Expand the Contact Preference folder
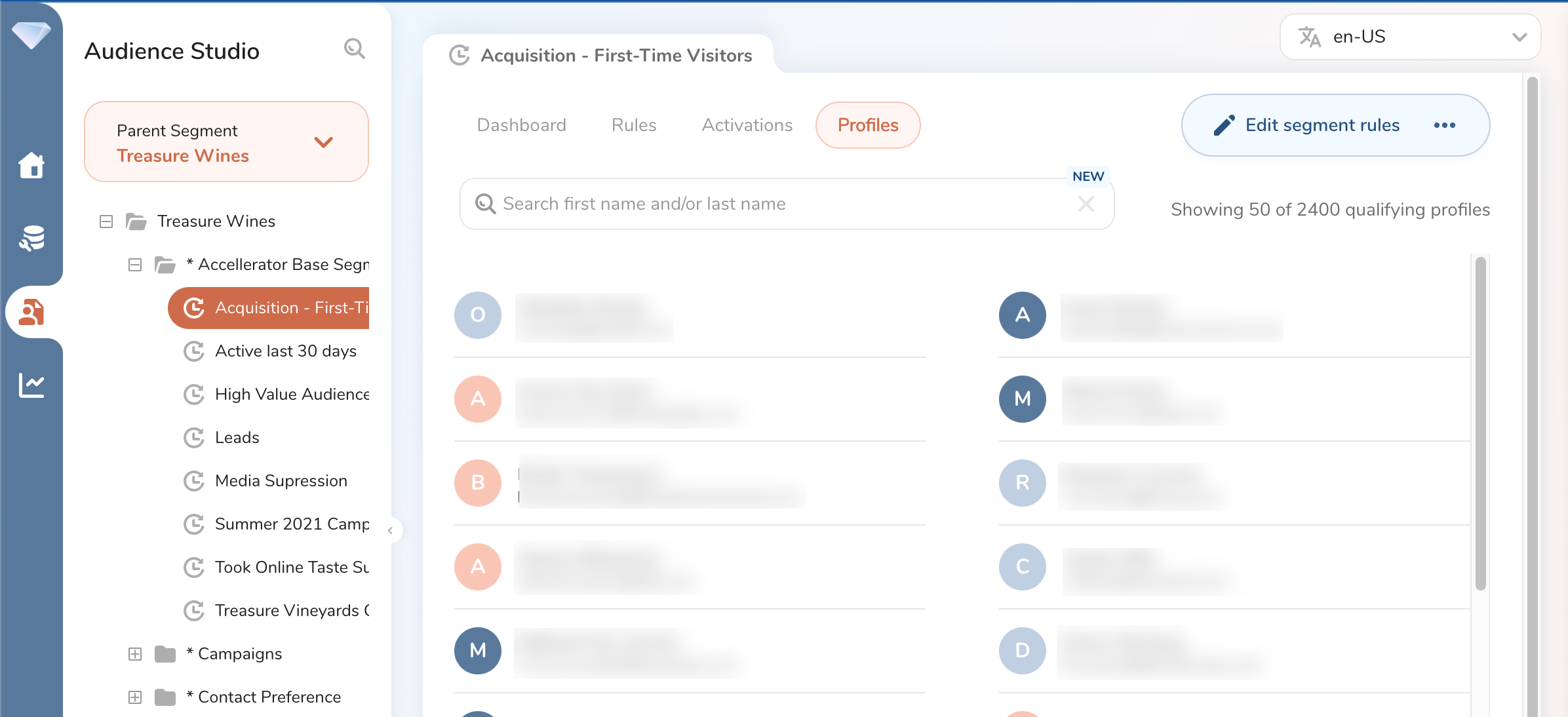This screenshot has width=1568, height=717. click(135, 697)
